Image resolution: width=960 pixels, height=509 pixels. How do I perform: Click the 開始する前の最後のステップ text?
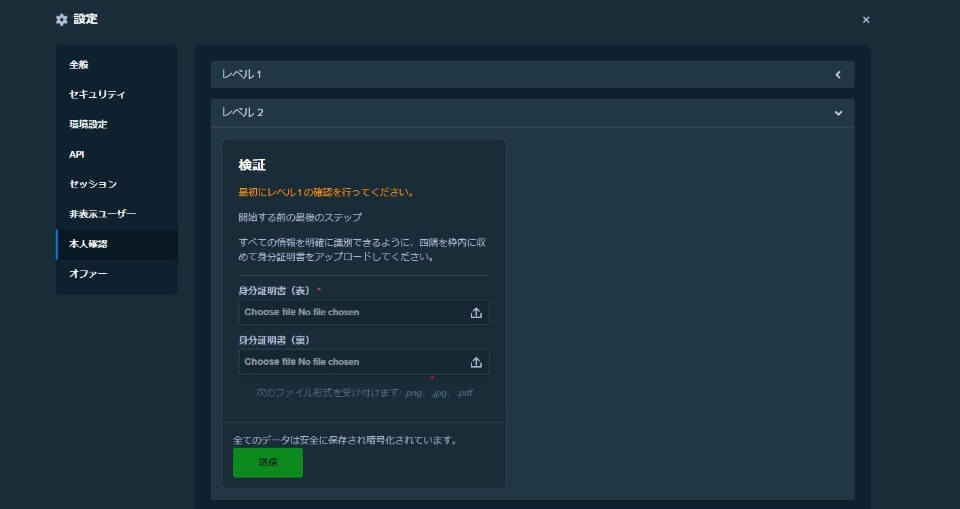tap(300, 217)
